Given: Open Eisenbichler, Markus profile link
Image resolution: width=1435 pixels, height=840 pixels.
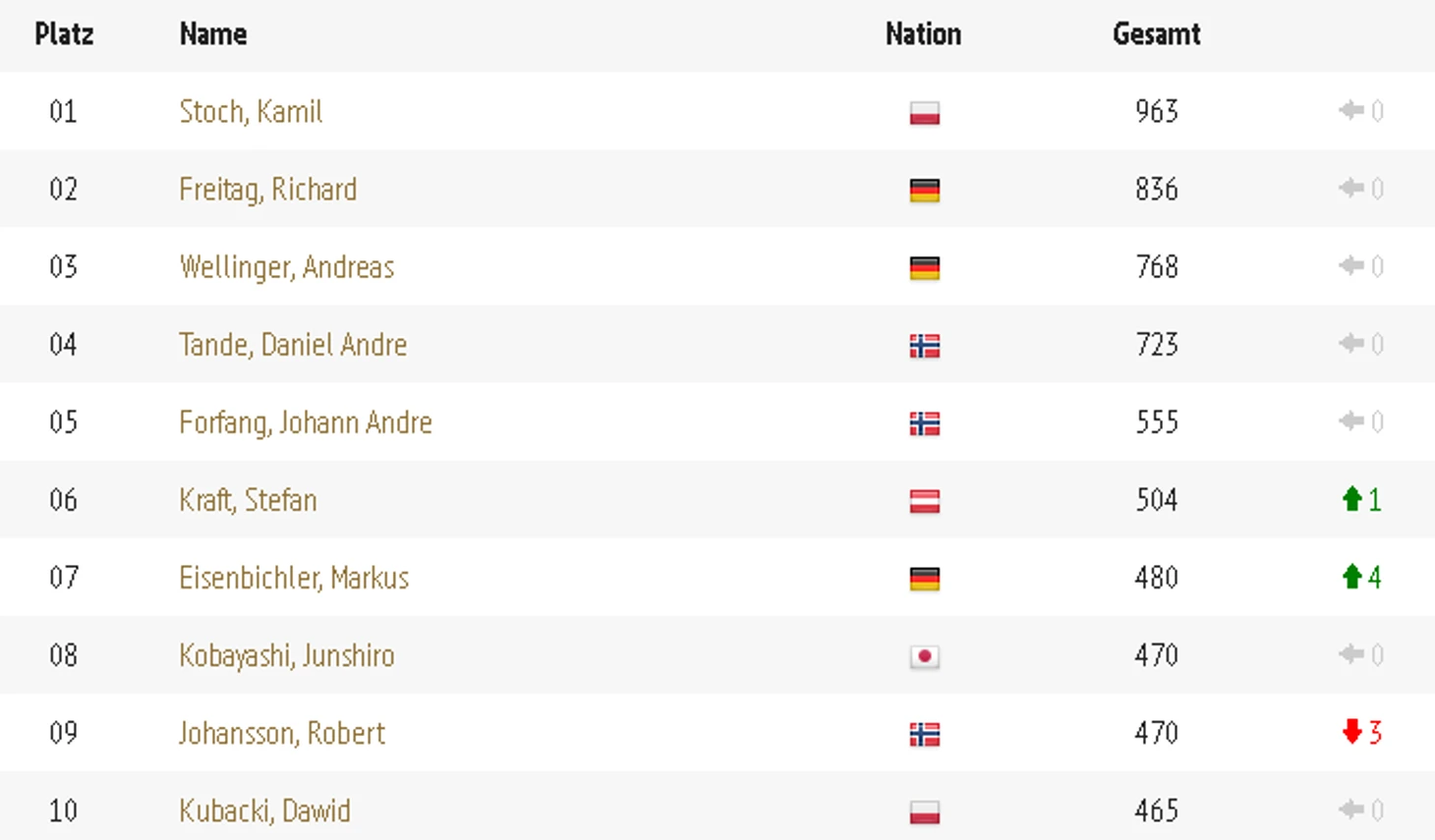Looking at the screenshot, I should [x=294, y=578].
